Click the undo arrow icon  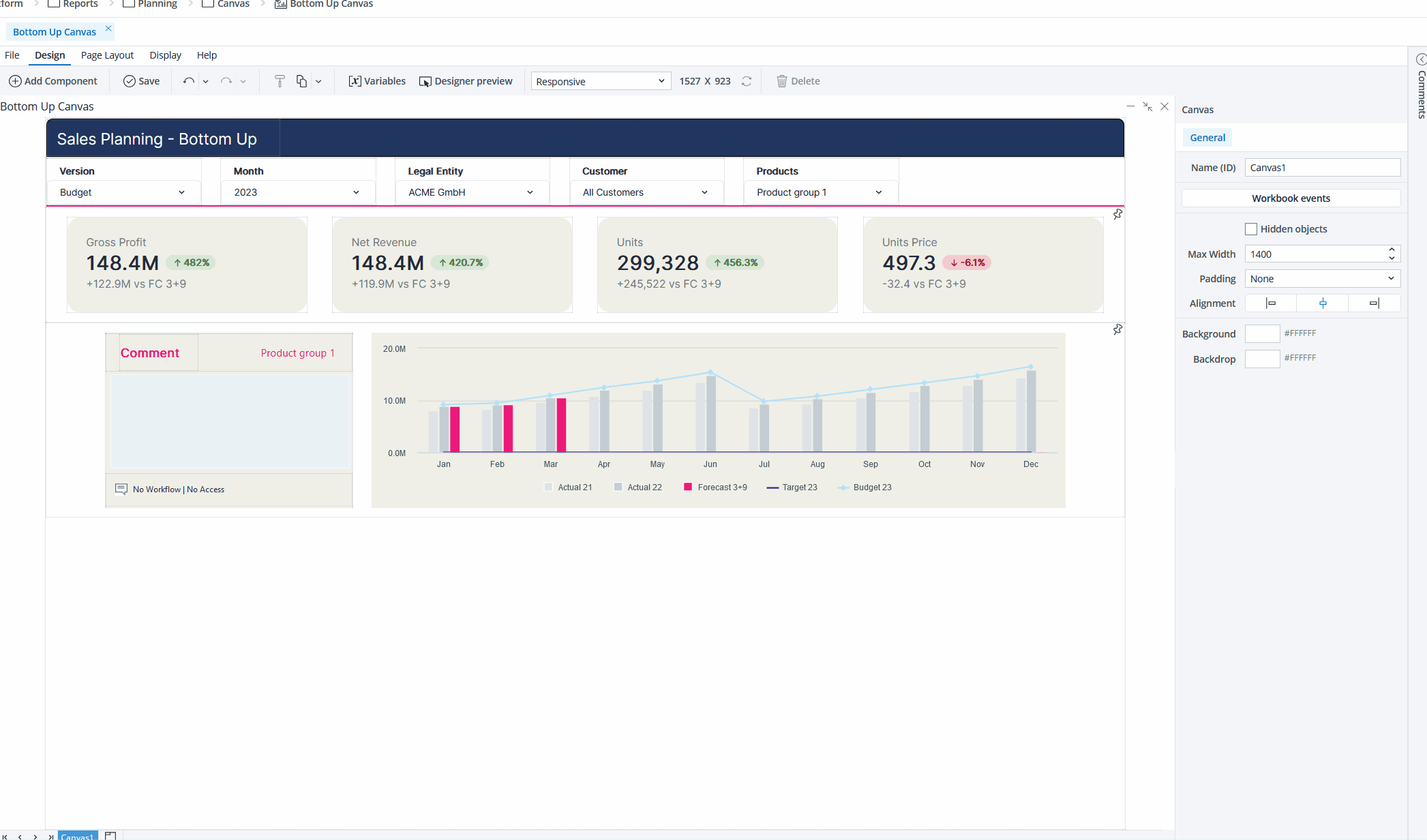click(188, 81)
